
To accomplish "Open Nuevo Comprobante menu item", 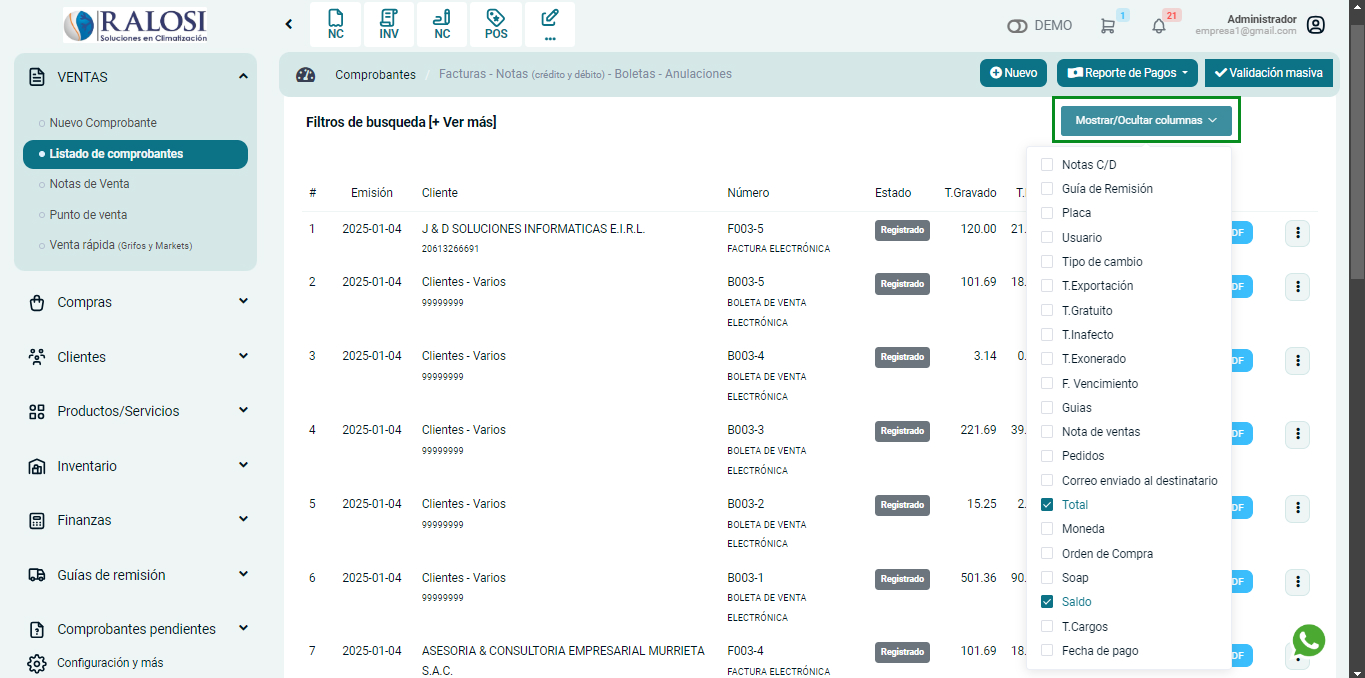I will tap(103, 123).
